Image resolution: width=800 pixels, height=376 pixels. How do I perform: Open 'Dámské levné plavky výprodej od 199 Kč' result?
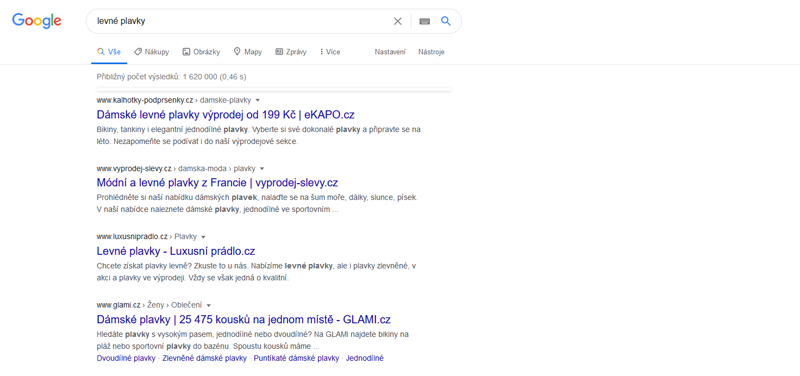pyautogui.click(x=226, y=114)
